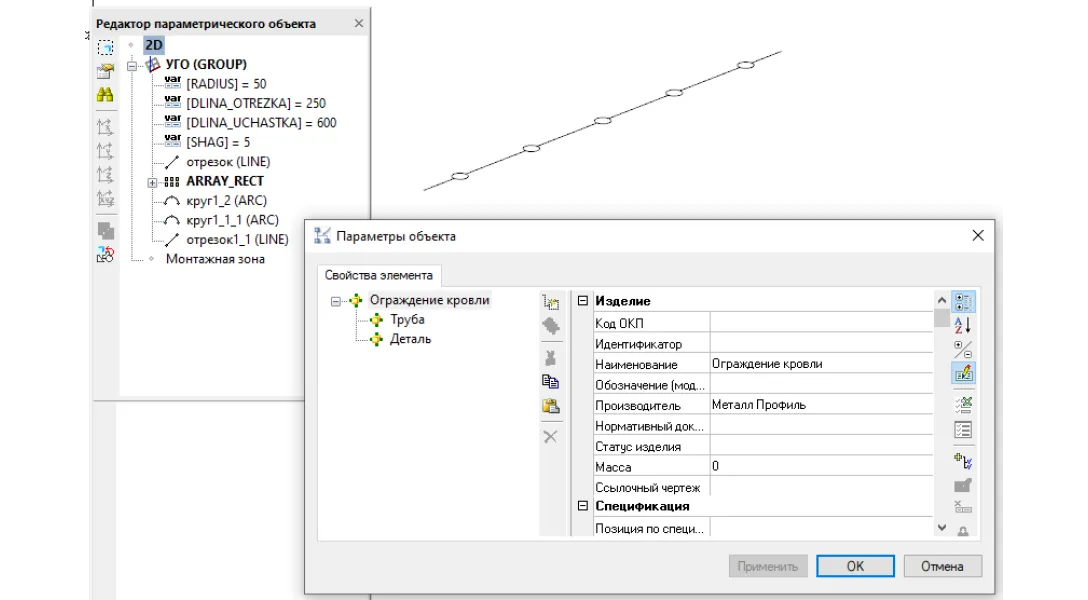Select отрезок1_1 (LINE) in the tree

(237, 239)
